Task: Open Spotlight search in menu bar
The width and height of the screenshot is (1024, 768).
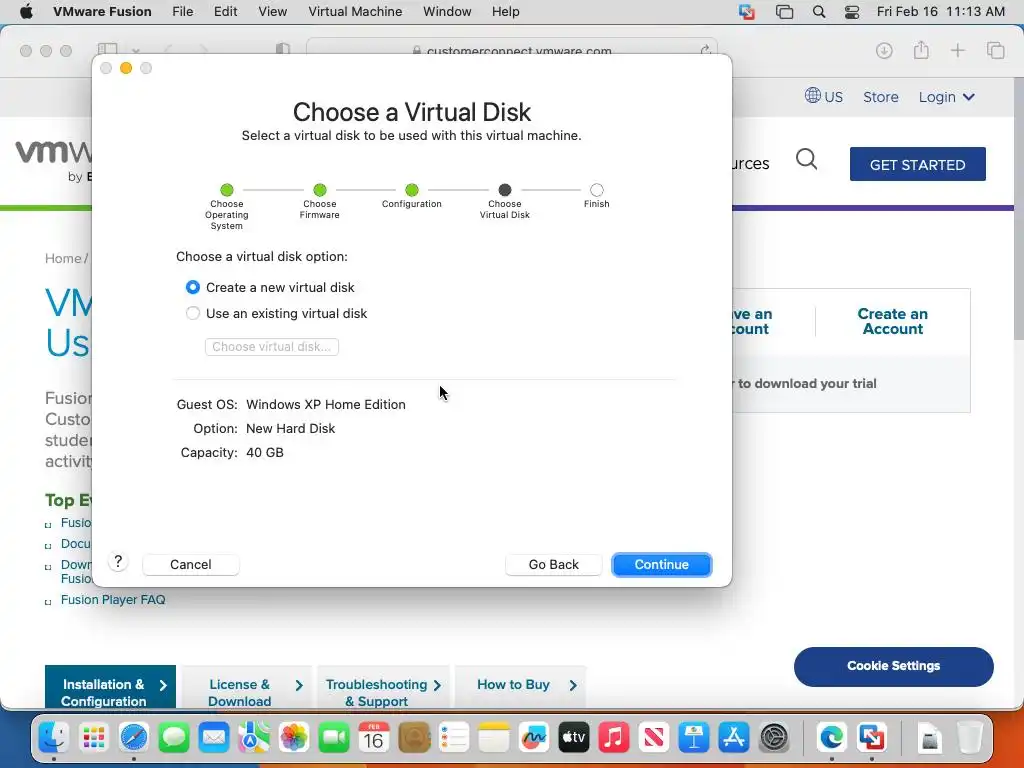Action: [818, 12]
